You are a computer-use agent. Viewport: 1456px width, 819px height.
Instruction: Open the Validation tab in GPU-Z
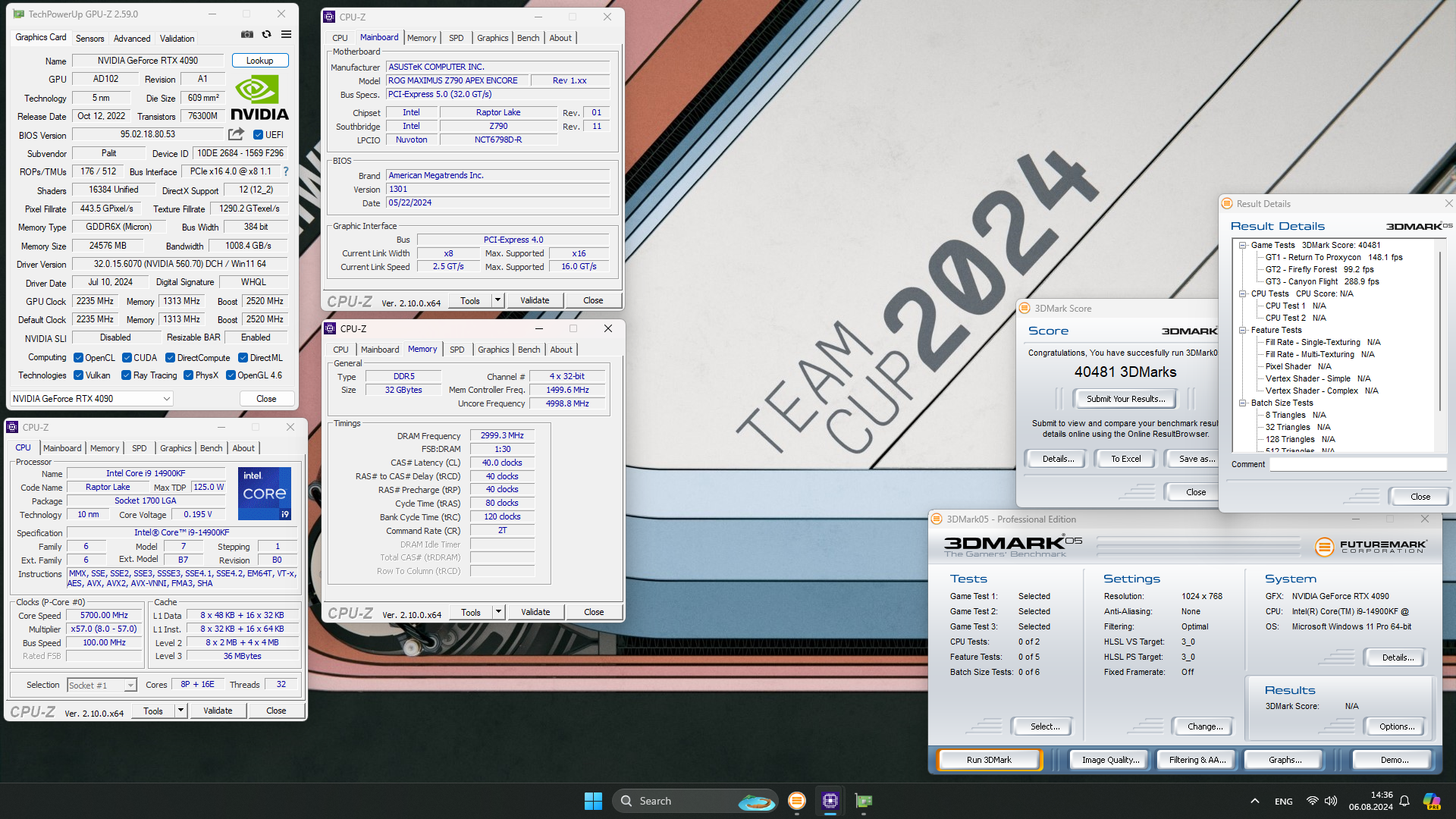tap(177, 38)
